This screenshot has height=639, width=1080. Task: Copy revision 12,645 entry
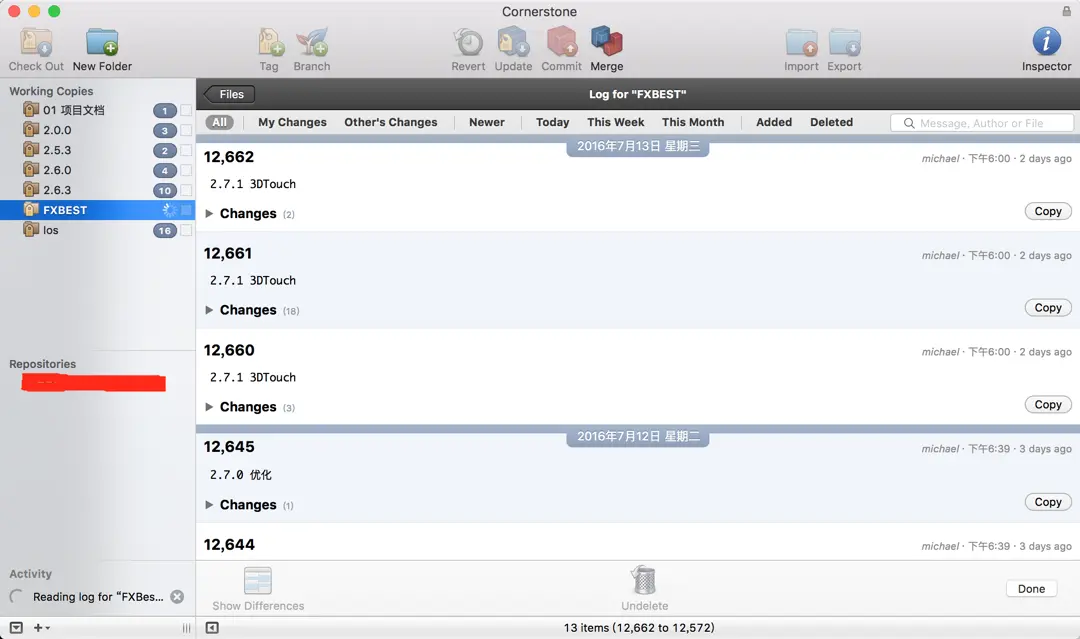tap(1048, 503)
